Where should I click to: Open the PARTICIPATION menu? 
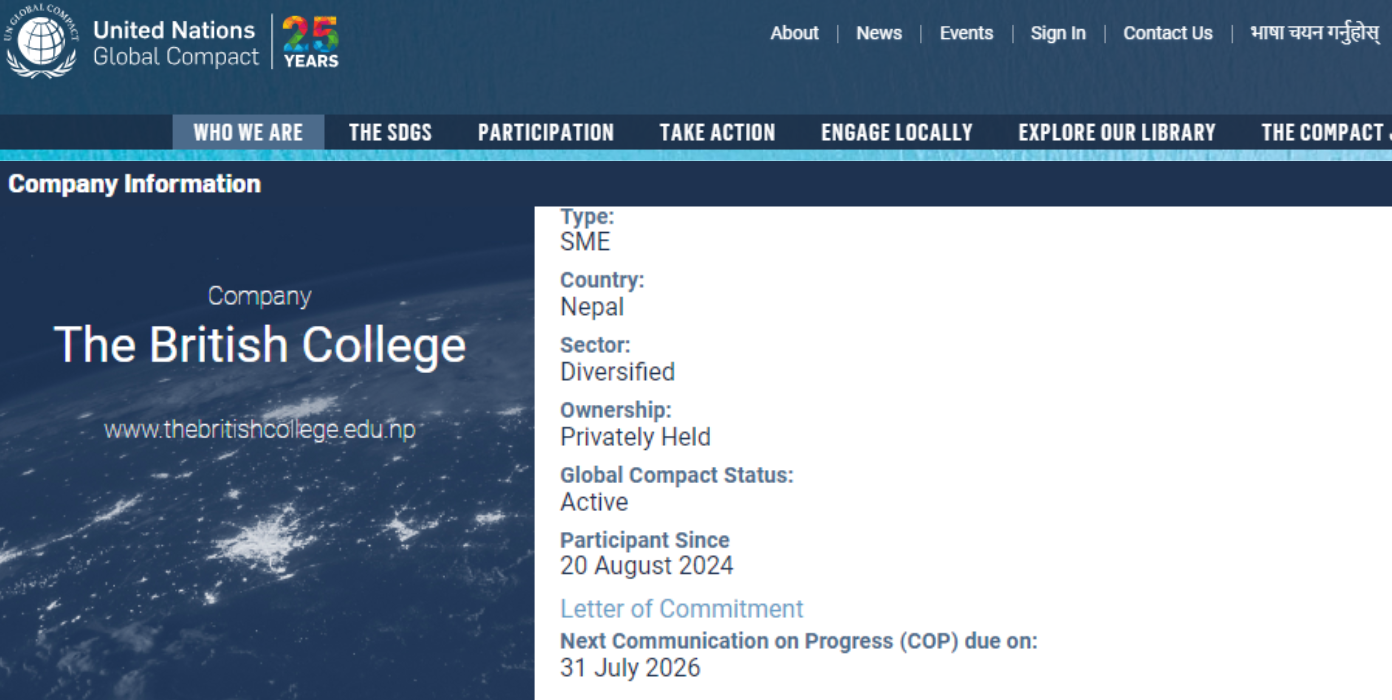pyautogui.click(x=545, y=131)
